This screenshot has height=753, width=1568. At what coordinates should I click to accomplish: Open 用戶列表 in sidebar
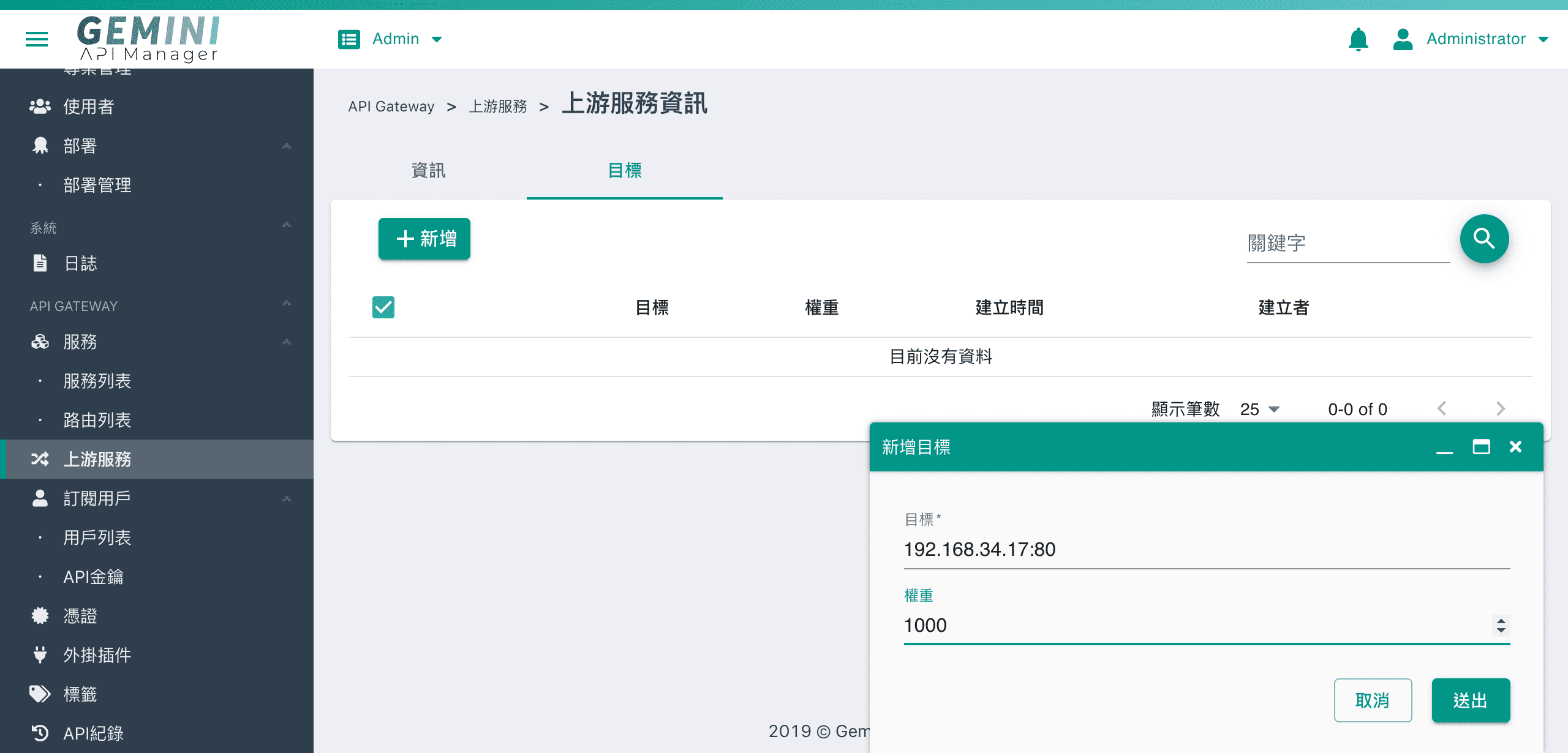[97, 538]
